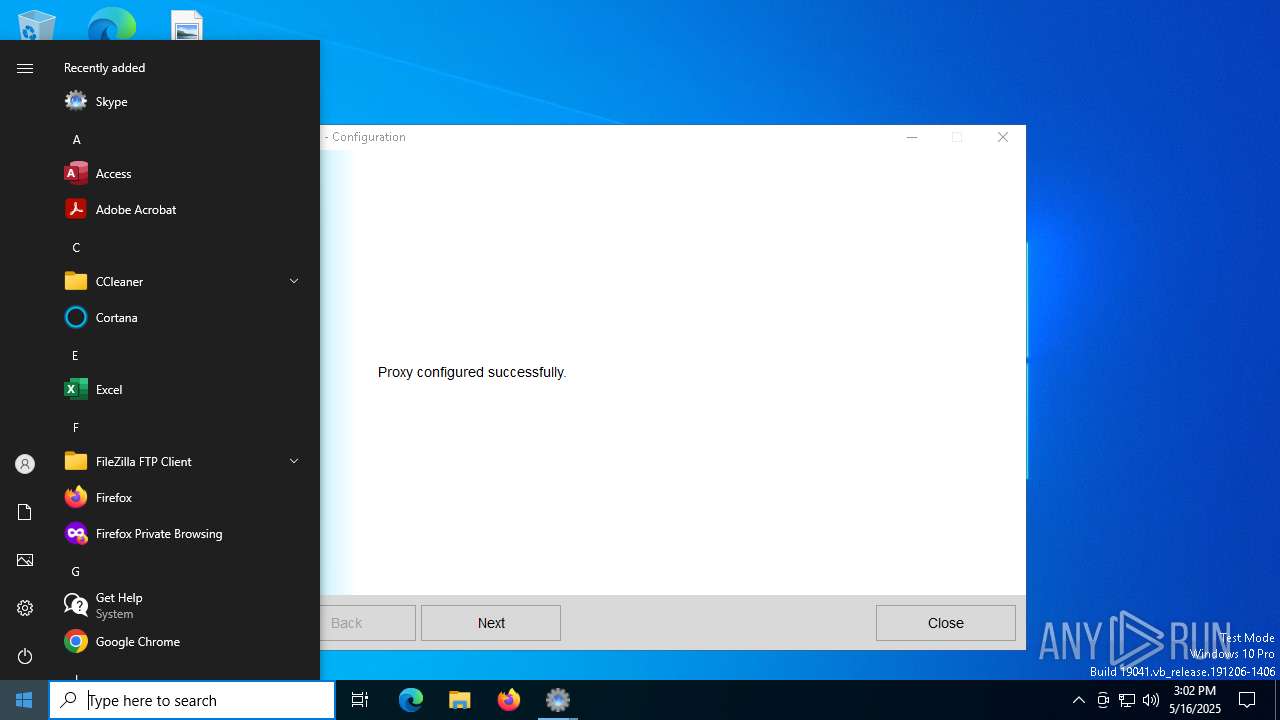Viewport: 1280px width, 720px height.
Task: Click the 'Proxy configured successfully.' text
Action: coord(472,372)
